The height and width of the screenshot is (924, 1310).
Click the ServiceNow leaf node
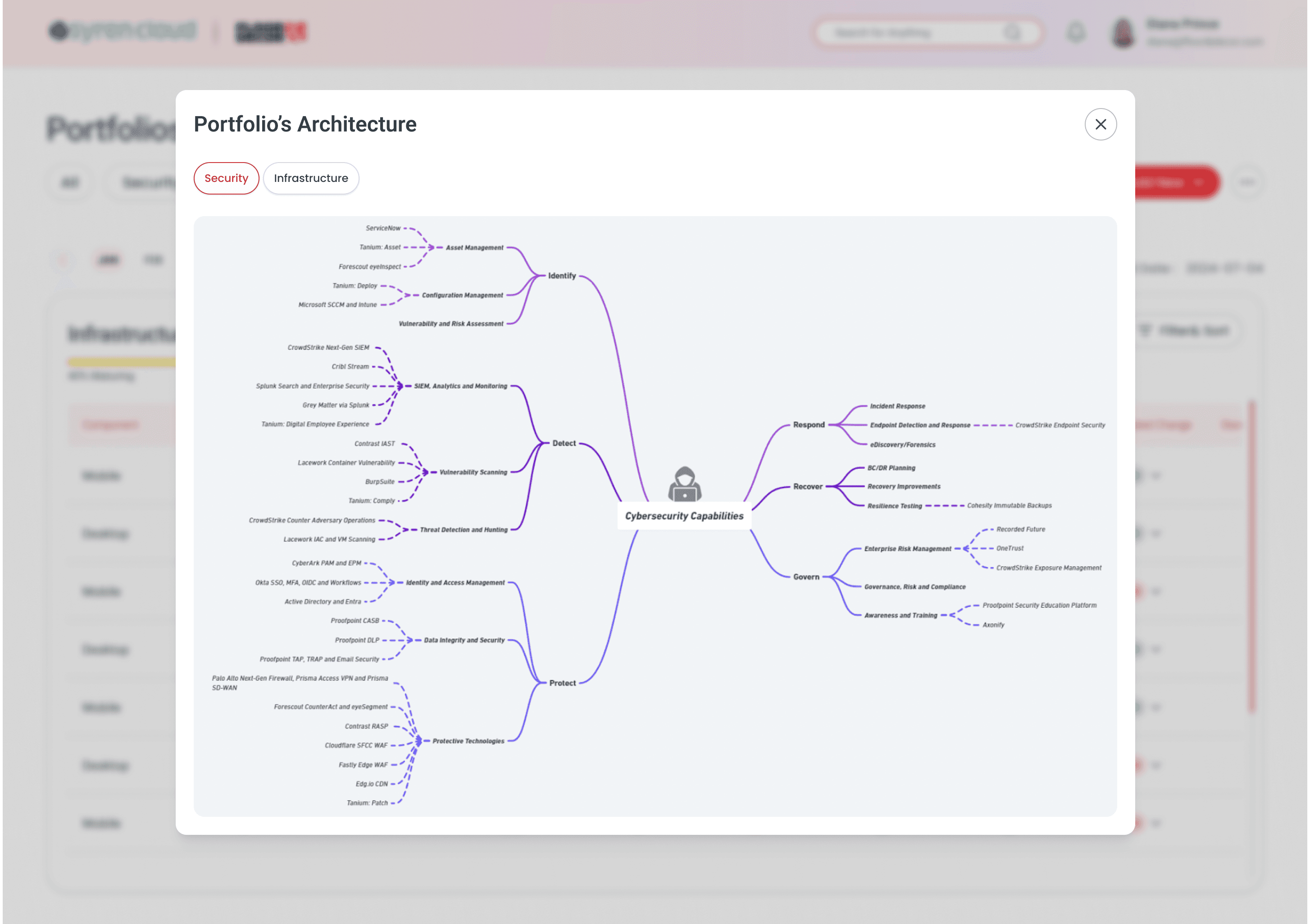[383, 228]
